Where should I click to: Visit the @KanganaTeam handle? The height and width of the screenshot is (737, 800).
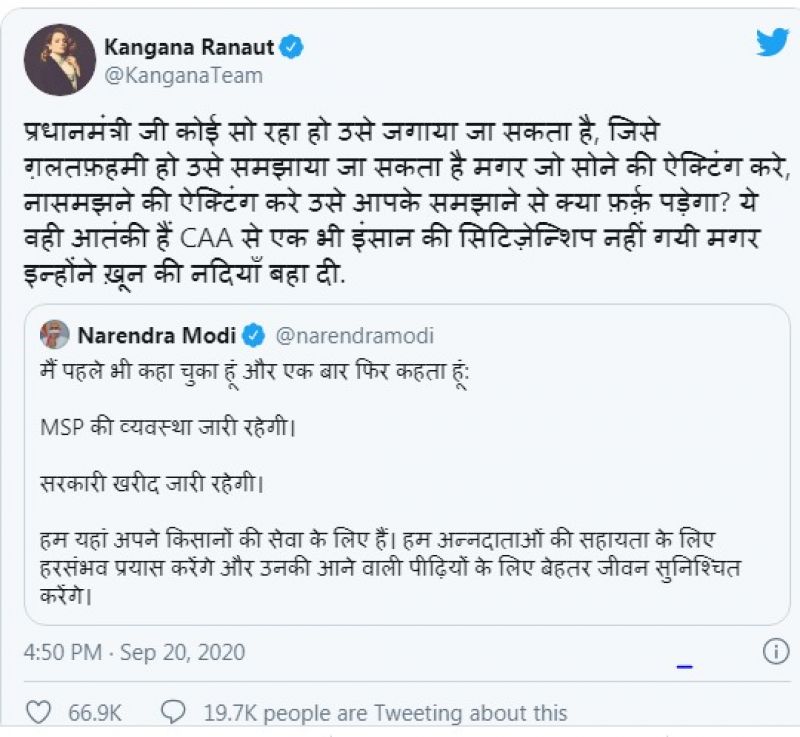184,75
